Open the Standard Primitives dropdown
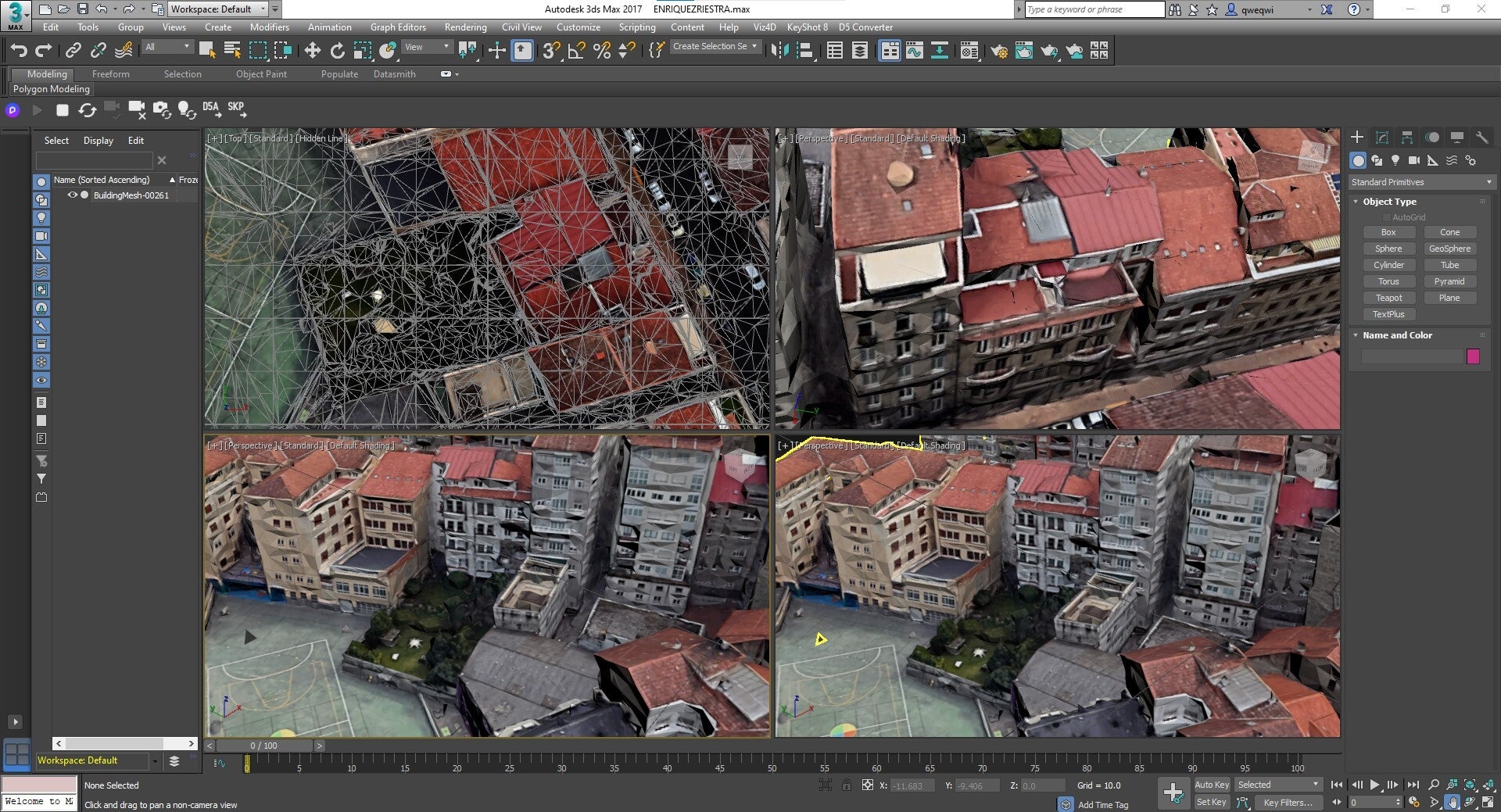Screen dimensions: 1501x812 1421,182
